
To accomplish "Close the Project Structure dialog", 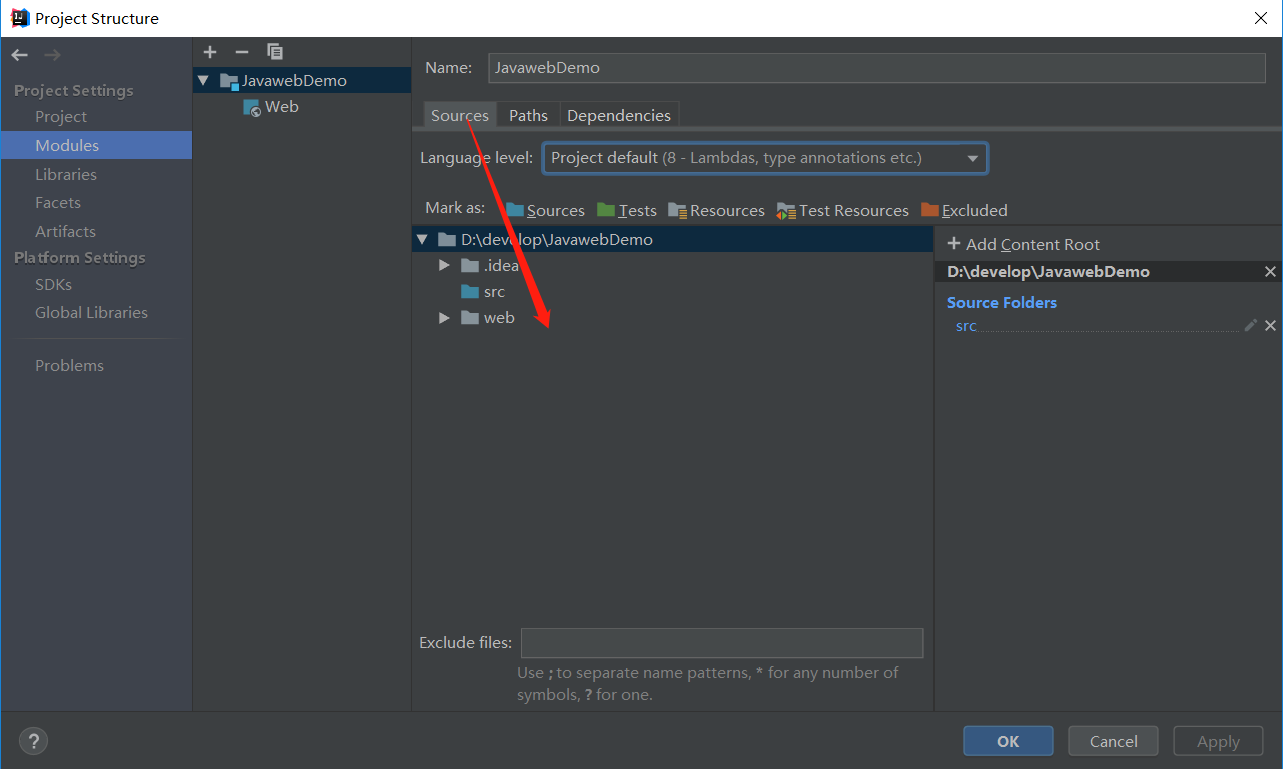I will coord(1260,18).
